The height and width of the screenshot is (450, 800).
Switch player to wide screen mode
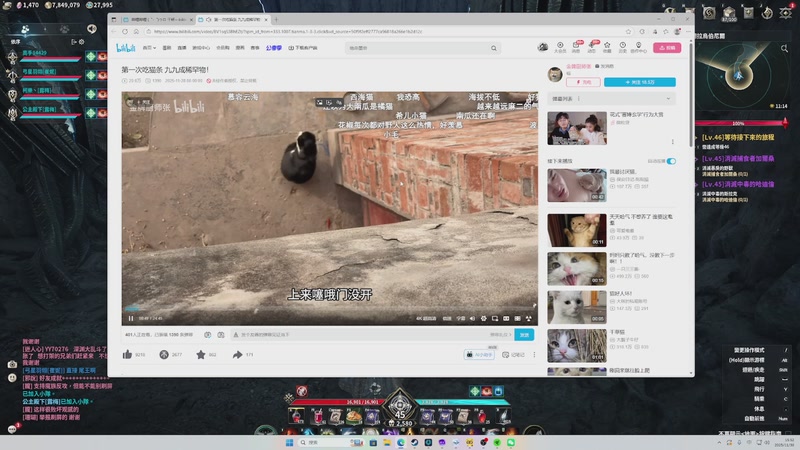click(506, 318)
